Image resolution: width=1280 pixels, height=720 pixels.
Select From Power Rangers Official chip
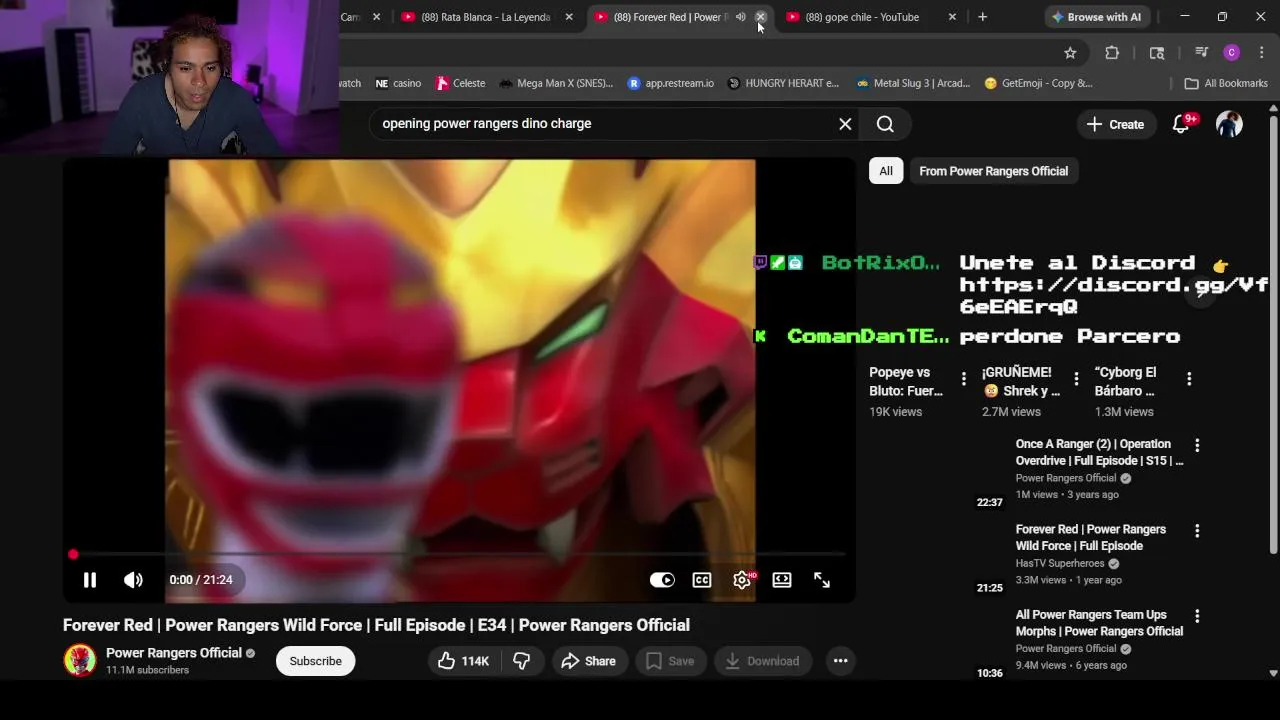pyautogui.click(x=993, y=171)
